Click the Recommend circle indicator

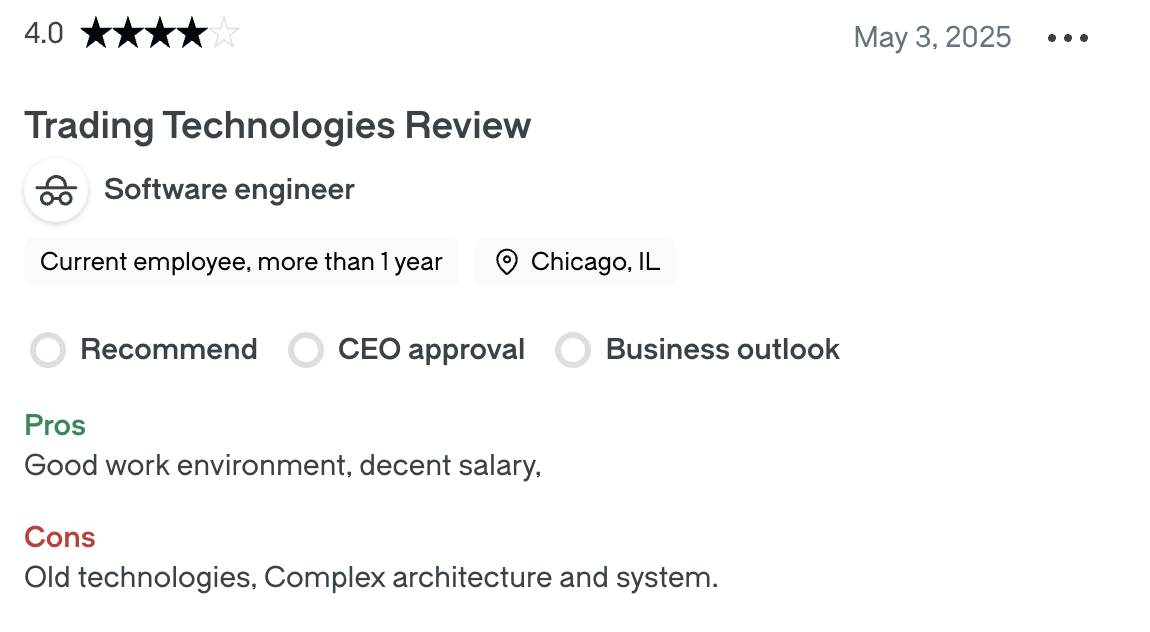tap(48, 351)
